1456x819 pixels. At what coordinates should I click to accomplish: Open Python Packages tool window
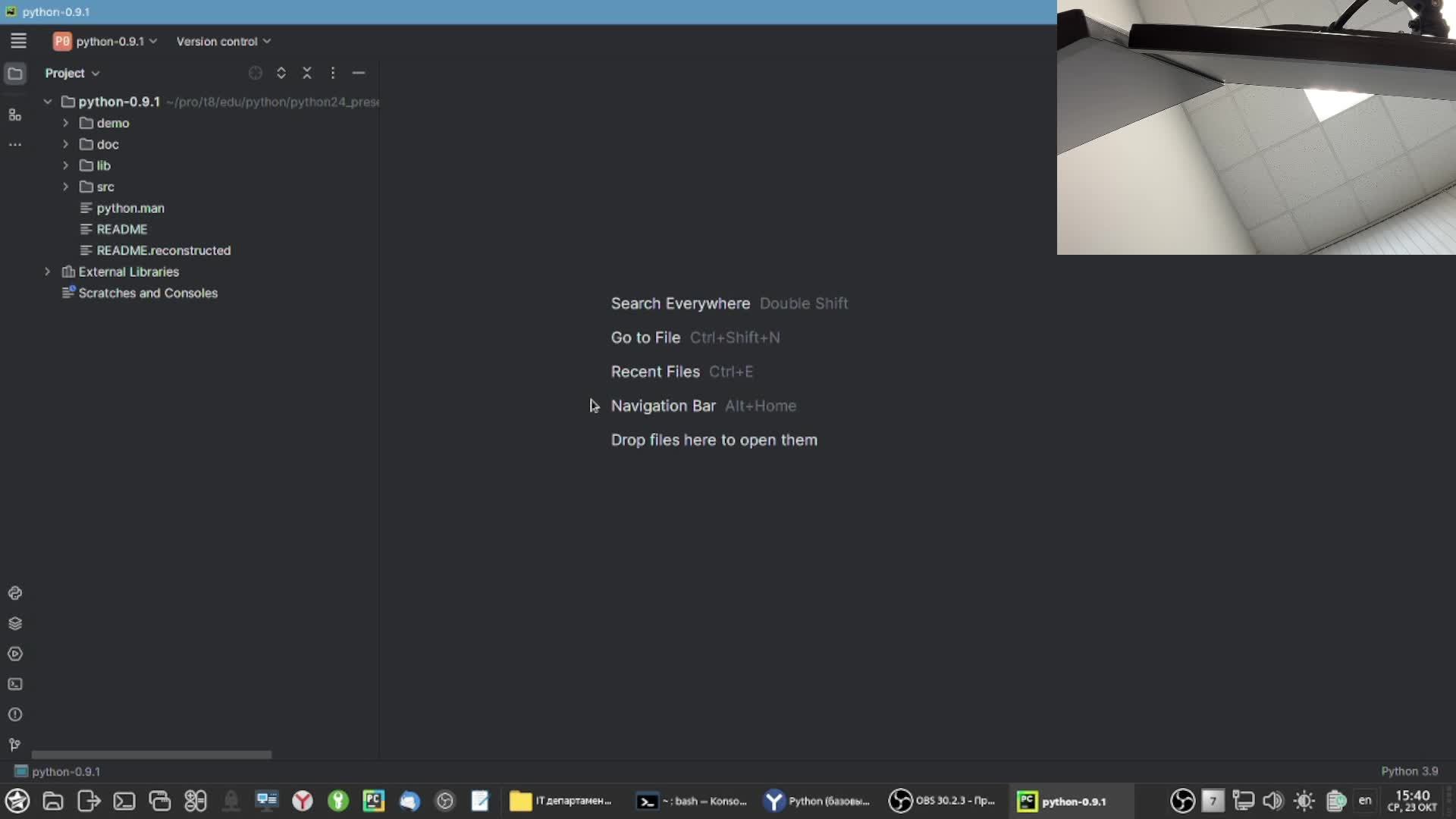point(14,623)
